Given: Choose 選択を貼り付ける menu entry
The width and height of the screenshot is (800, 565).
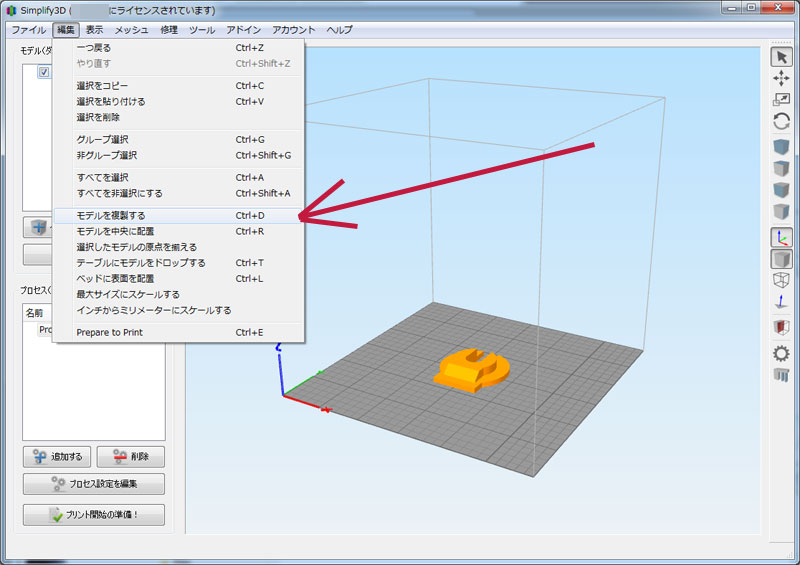Looking at the screenshot, I should point(179,102).
